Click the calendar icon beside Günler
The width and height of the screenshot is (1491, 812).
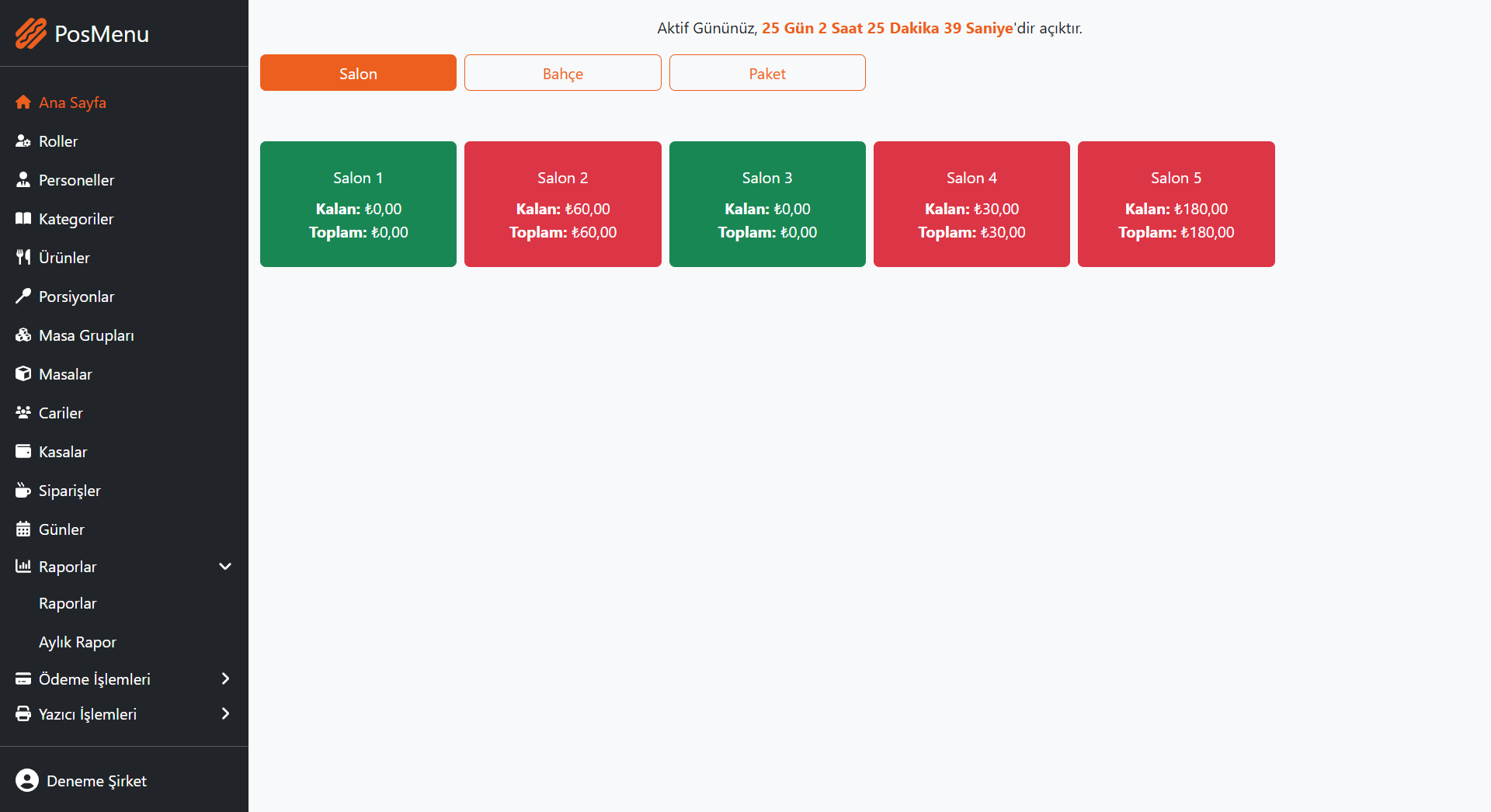coord(23,529)
